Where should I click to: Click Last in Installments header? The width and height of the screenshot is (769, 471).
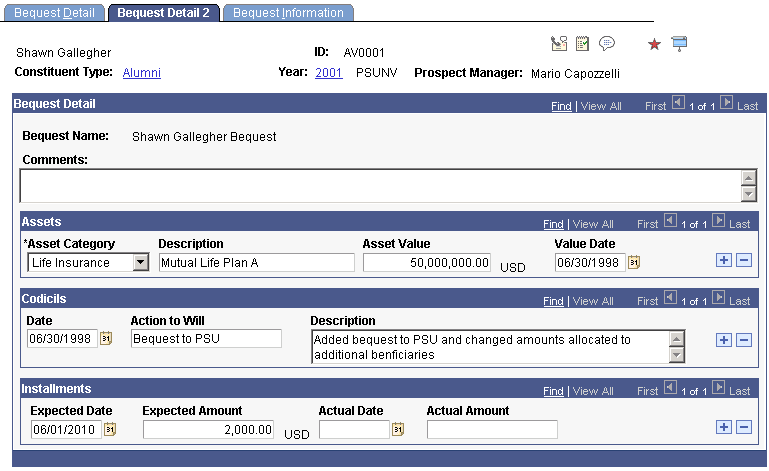click(740, 391)
